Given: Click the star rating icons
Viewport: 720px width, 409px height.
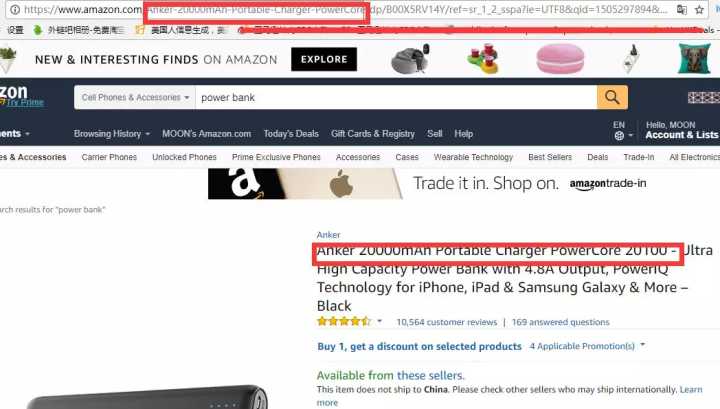Looking at the screenshot, I should coord(343,321).
